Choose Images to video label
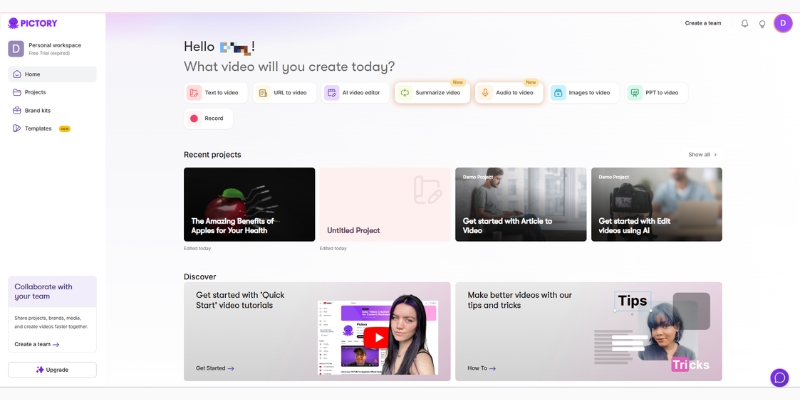Image resolution: width=800 pixels, height=400 pixels. pyautogui.click(x=589, y=93)
